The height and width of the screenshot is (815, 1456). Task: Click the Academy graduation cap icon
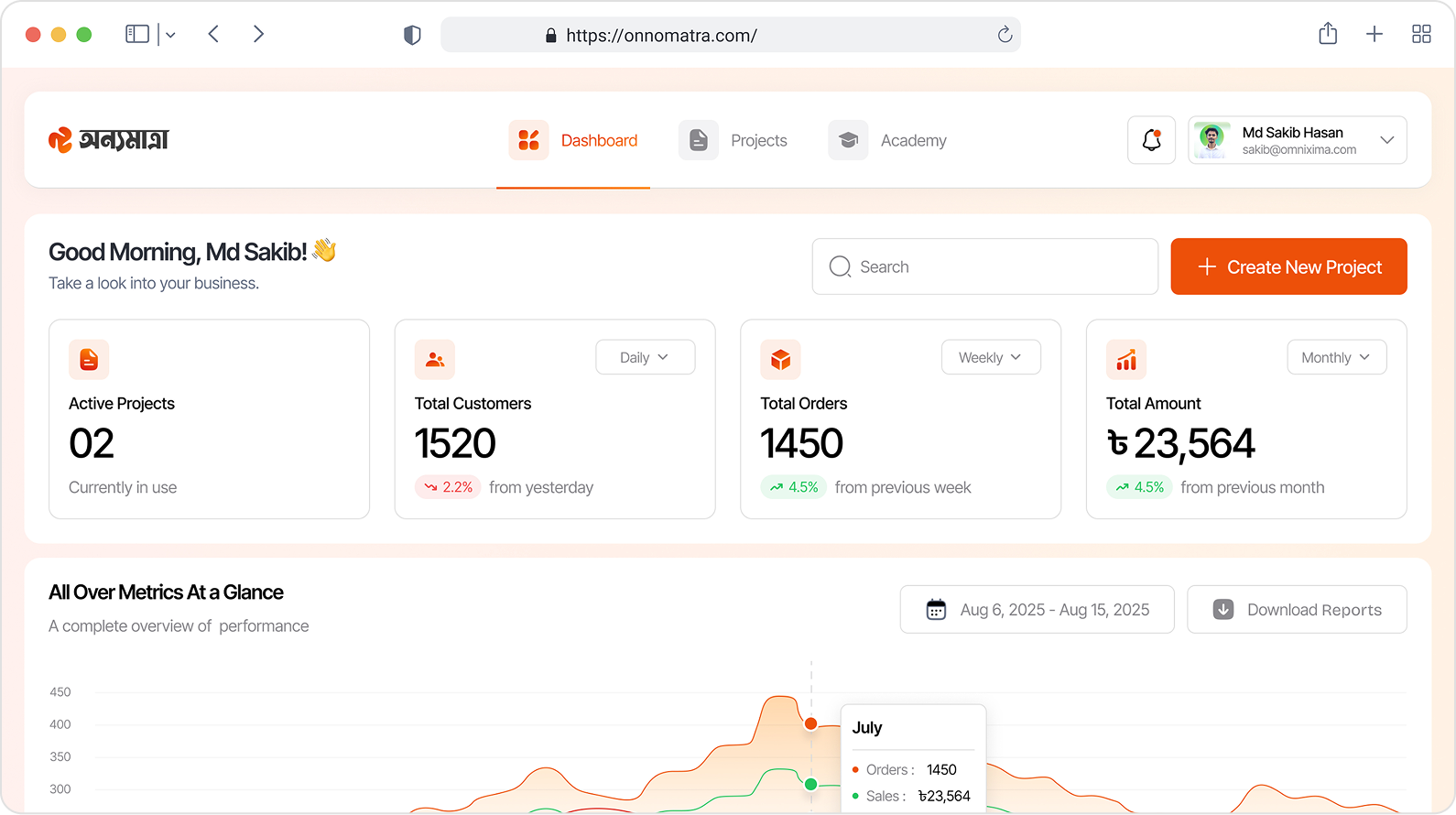[x=848, y=140]
